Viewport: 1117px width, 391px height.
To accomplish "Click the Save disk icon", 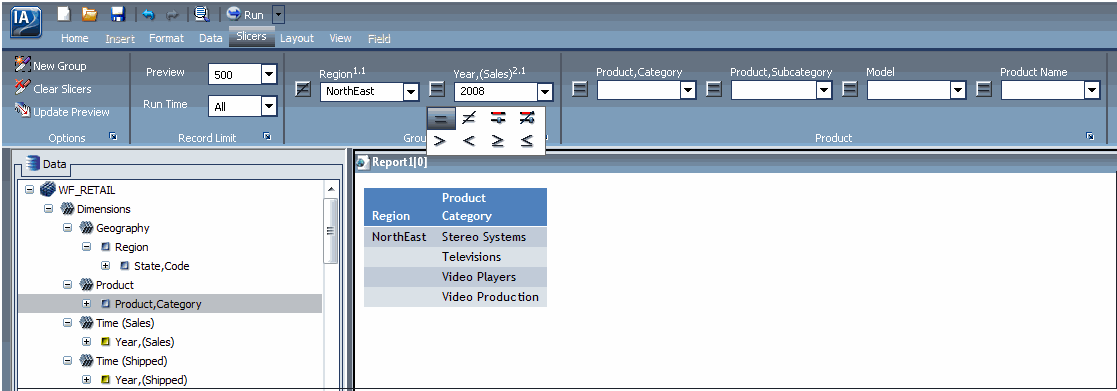I will [x=118, y=14].
